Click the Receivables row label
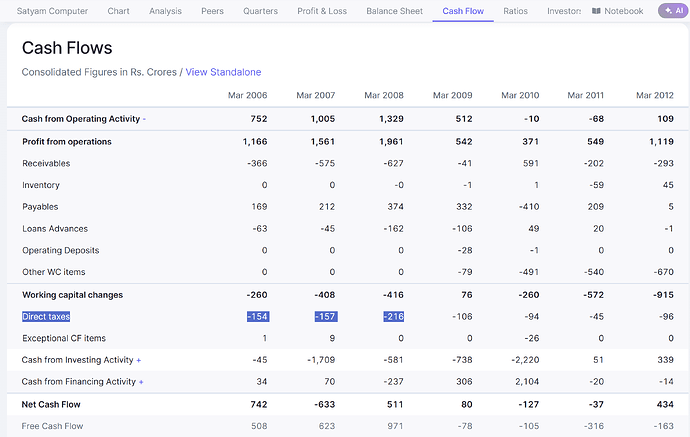This screenshot has height=437, width=690. 46,163
